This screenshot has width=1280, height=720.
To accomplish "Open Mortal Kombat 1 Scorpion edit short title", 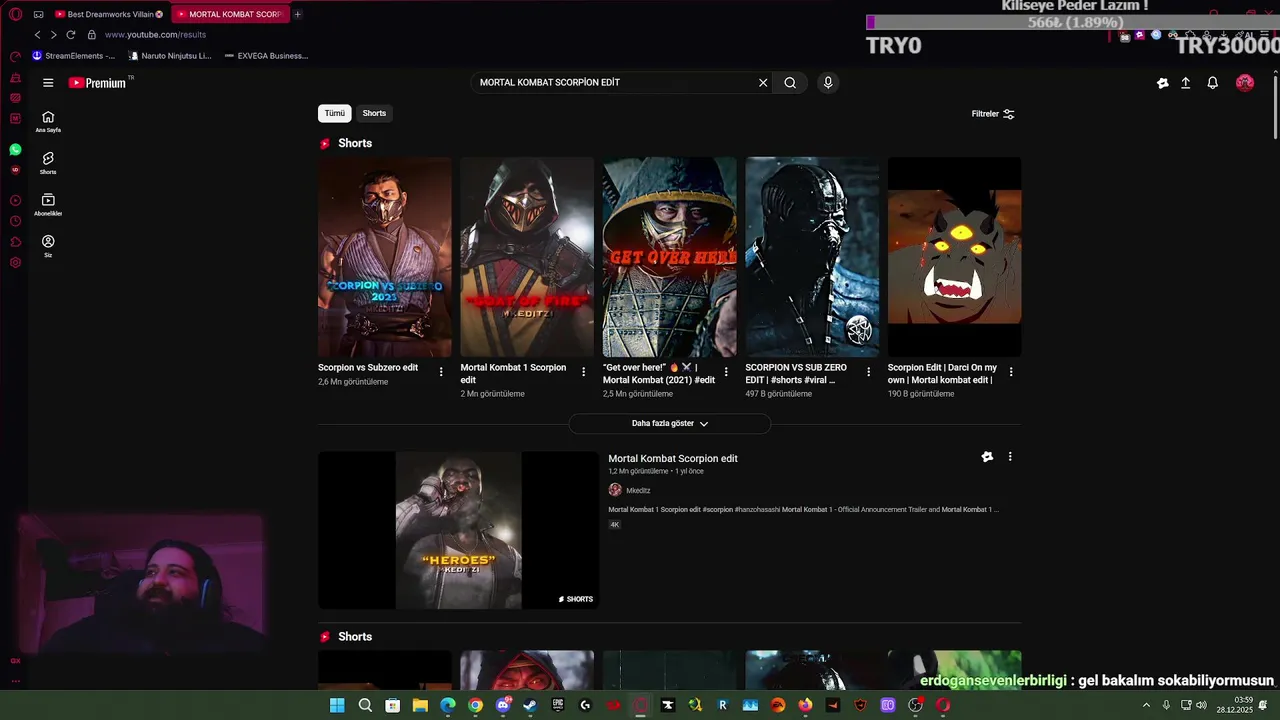I will (x=514, y=374).
